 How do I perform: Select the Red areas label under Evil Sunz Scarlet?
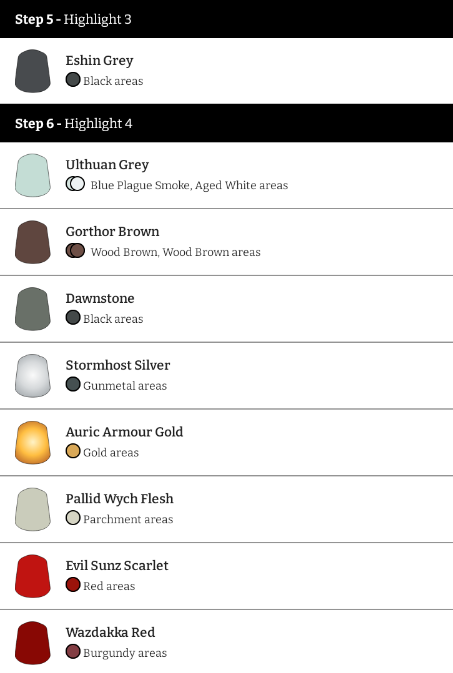[109, 586]
